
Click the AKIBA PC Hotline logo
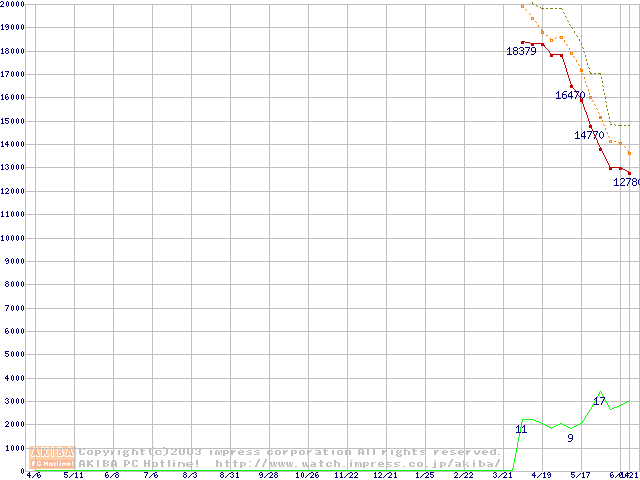click(53, 457)
